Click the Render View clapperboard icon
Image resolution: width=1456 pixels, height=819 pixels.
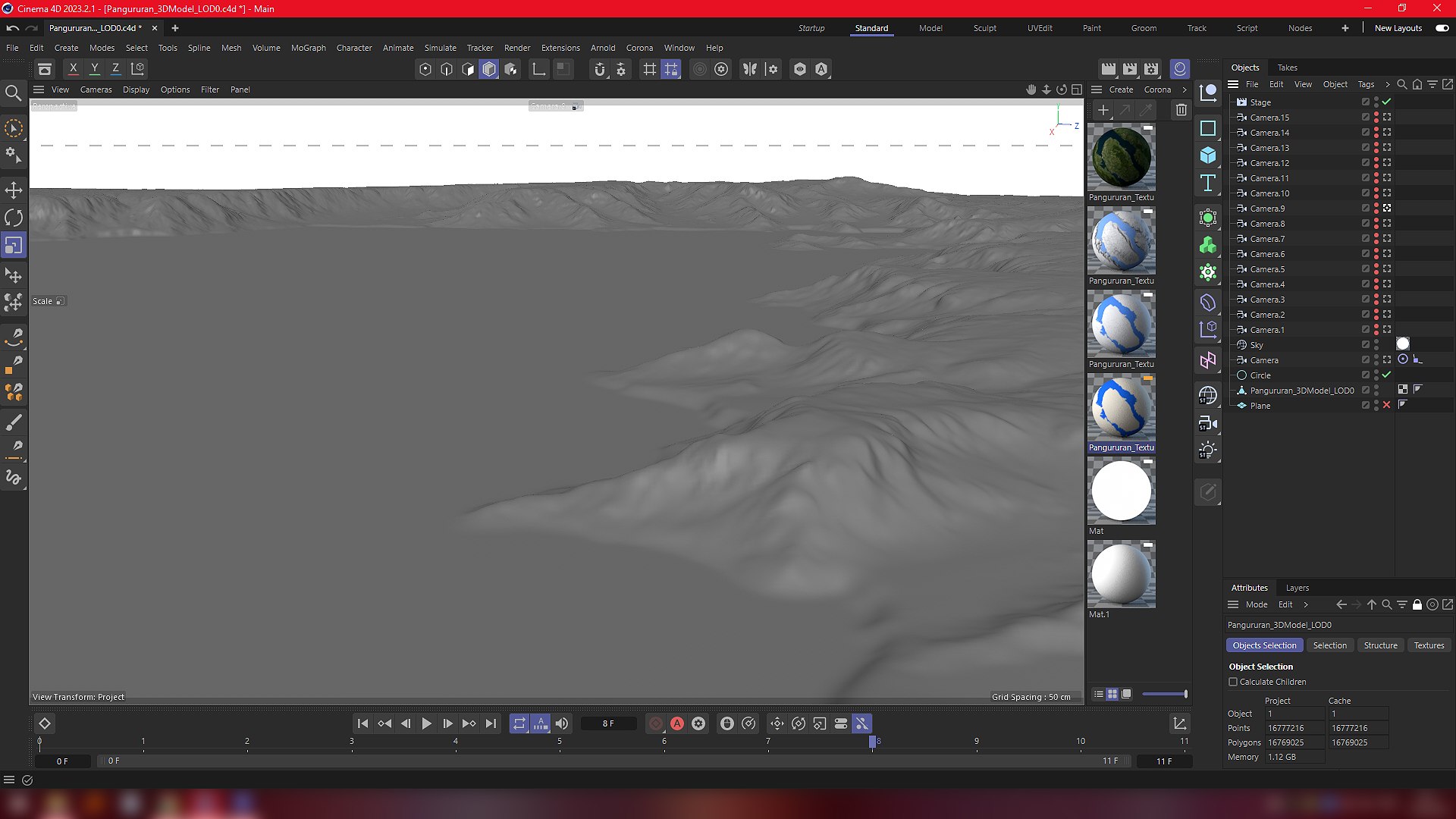click(x=1109, y=69)
